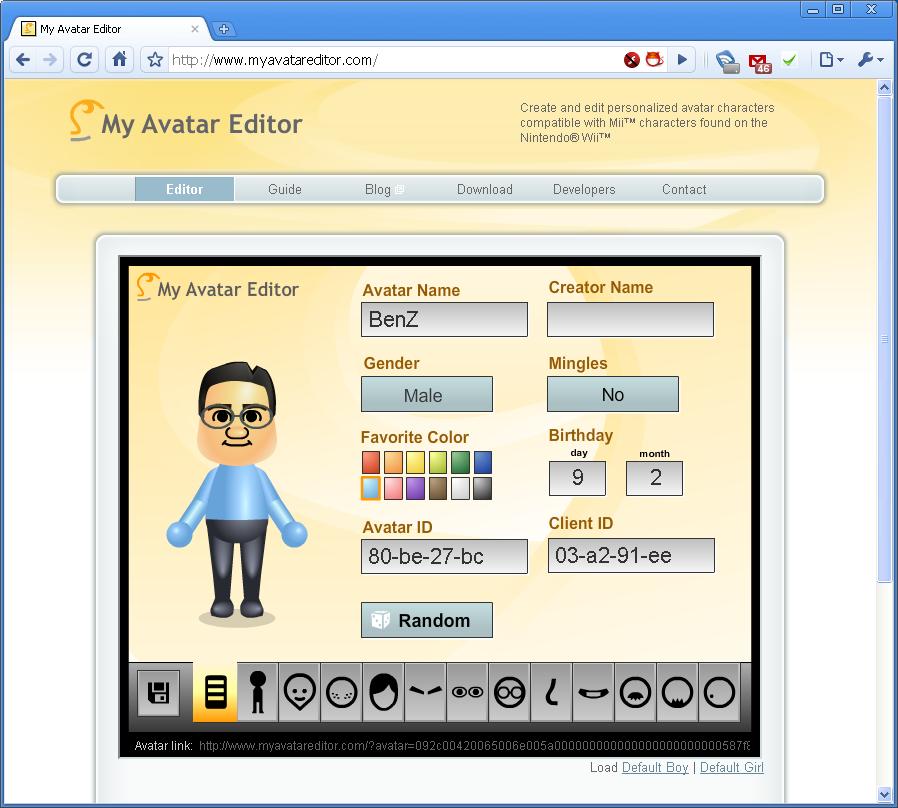The height and width of the screenshot is (808, 898).
Task: Select the mouth editor icon
Action: [x=593, y=693]
